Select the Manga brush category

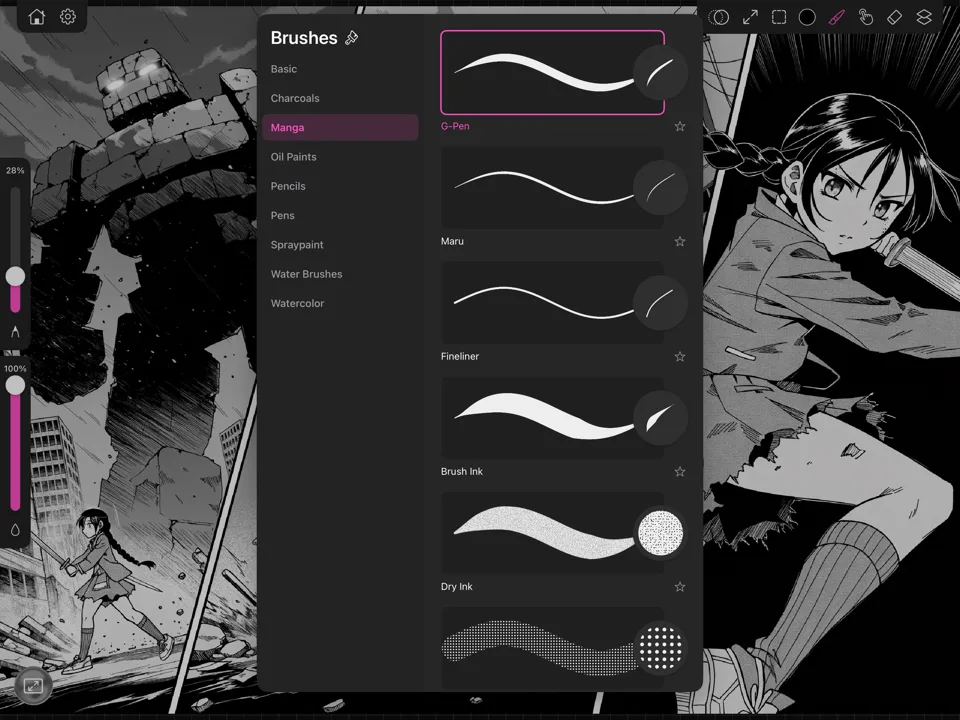340,127
